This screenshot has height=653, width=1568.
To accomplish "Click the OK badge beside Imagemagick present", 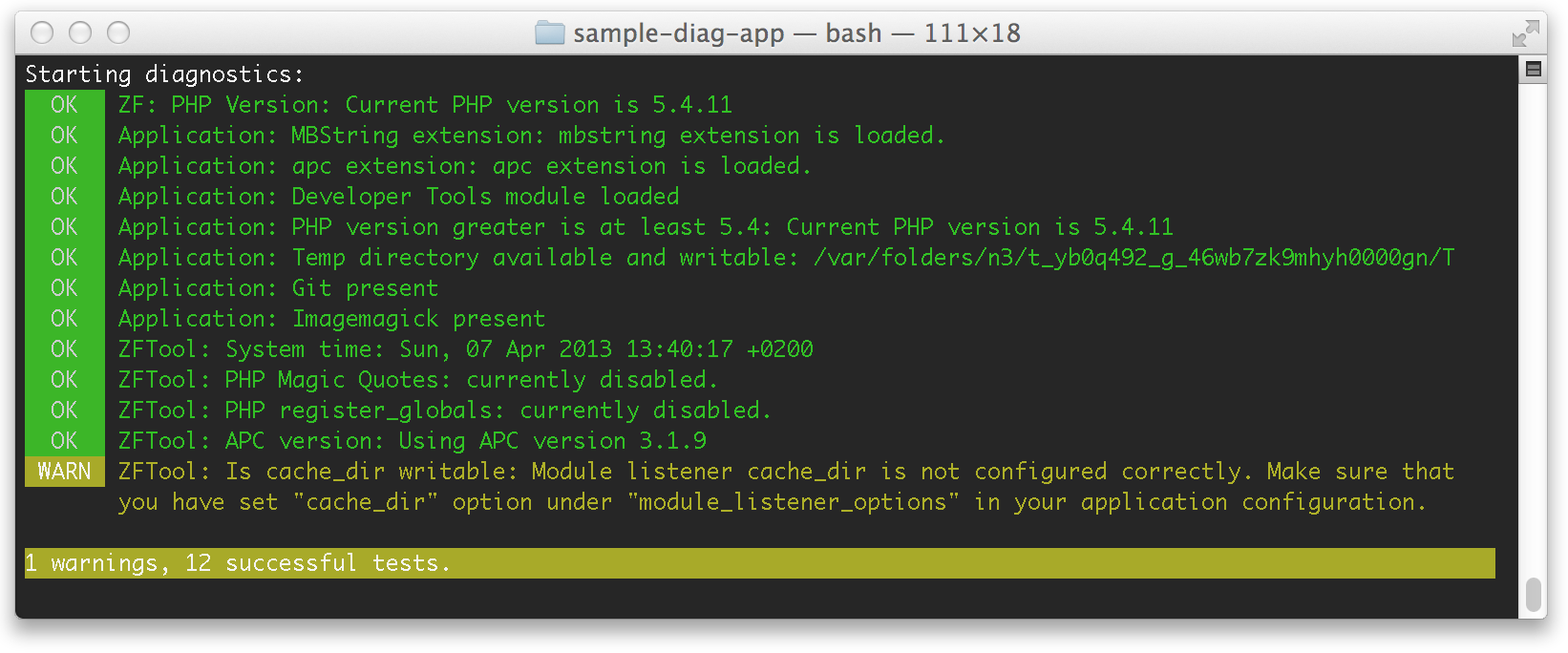I will pyautogui.click(x=64, y=319).
